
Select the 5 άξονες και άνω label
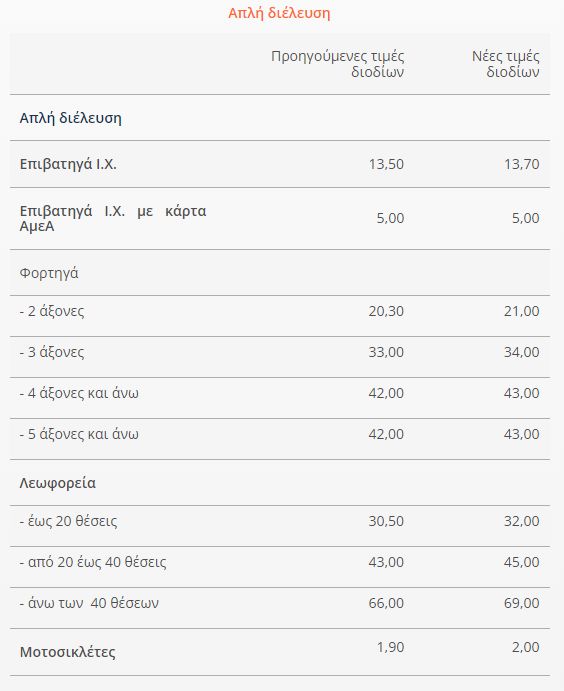[x=79, y=434]
